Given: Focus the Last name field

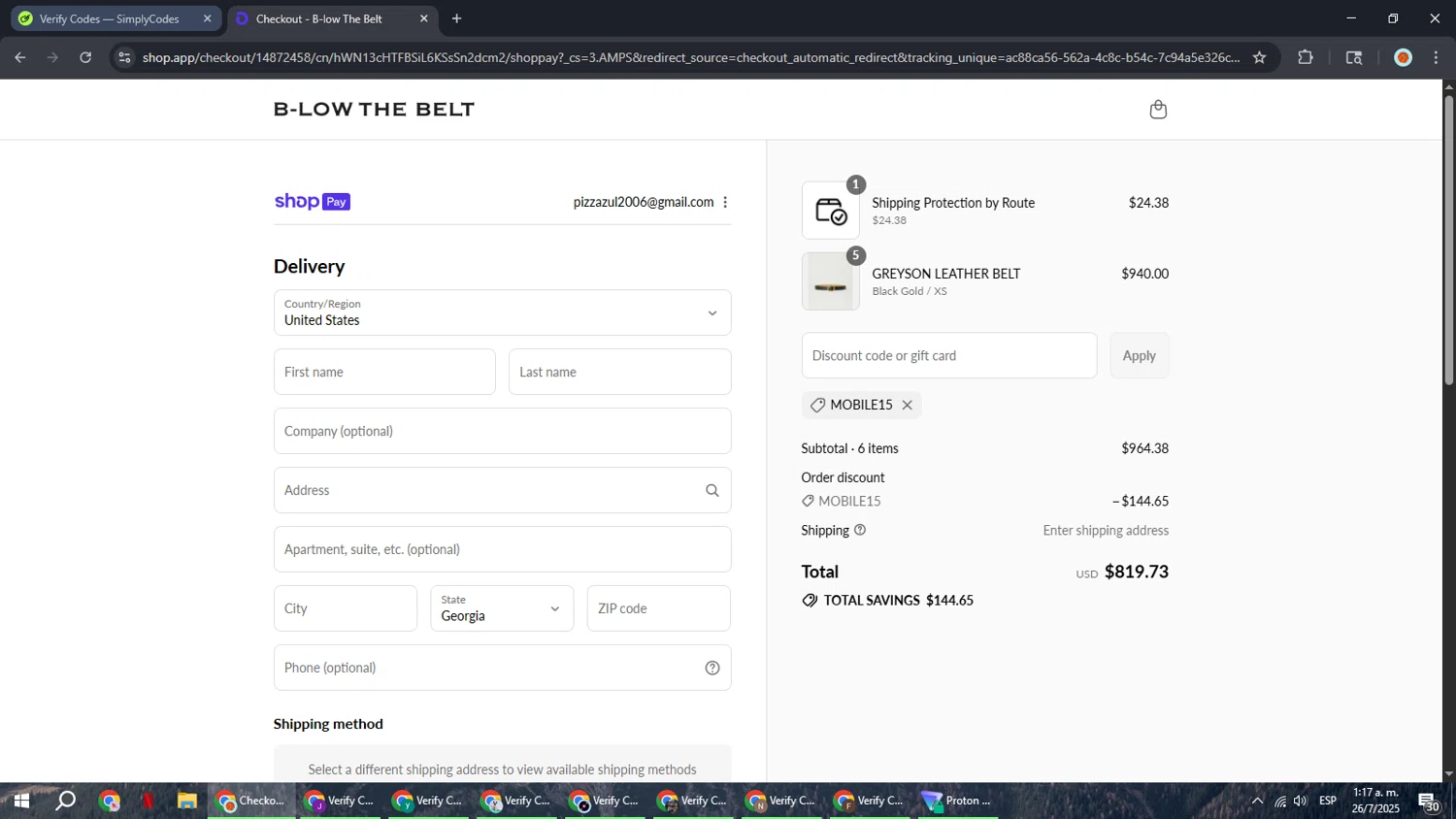Looking at the screenshot, I should pos(619,372).
